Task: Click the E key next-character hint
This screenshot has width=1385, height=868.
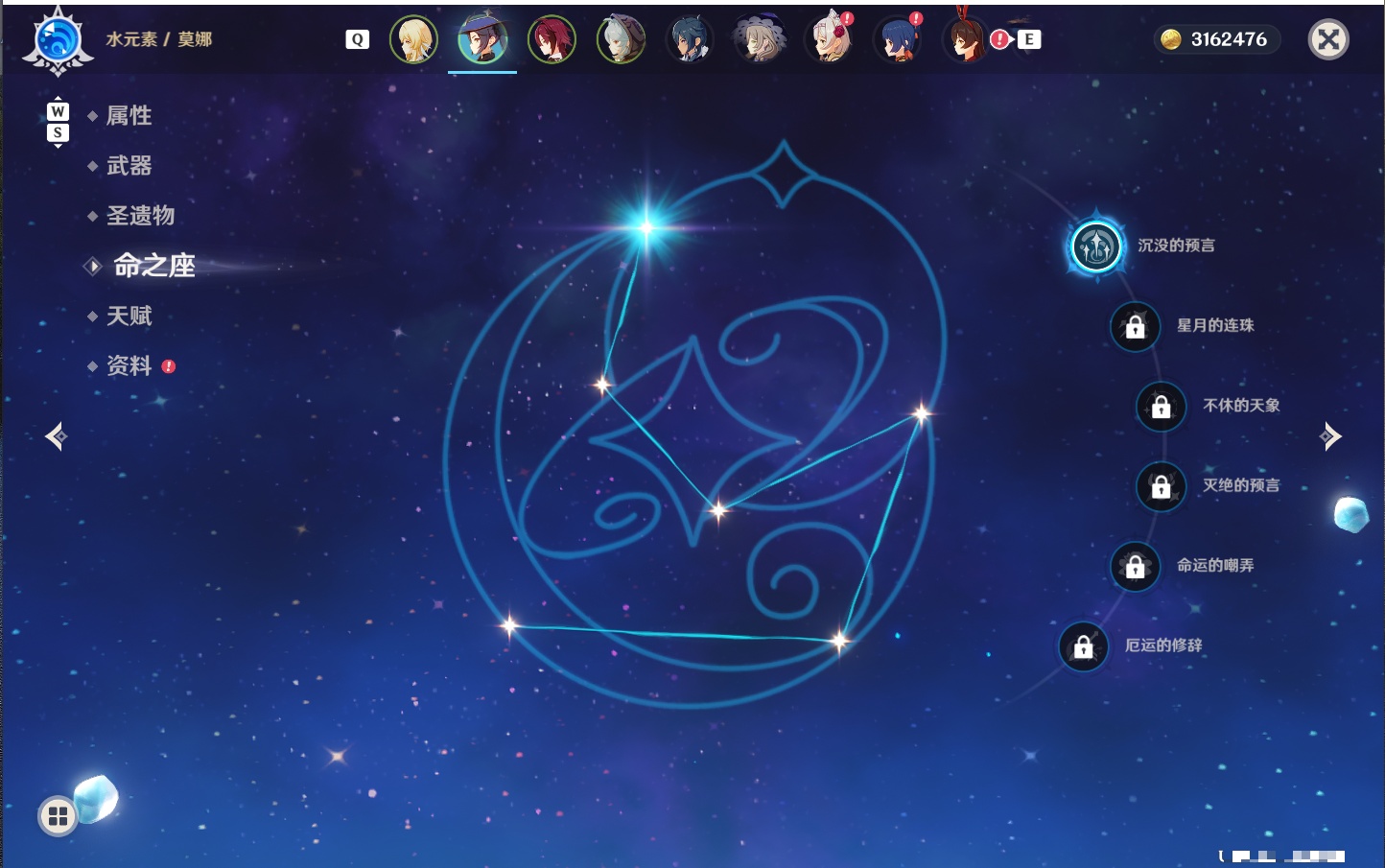Action: coord(1029,39)
